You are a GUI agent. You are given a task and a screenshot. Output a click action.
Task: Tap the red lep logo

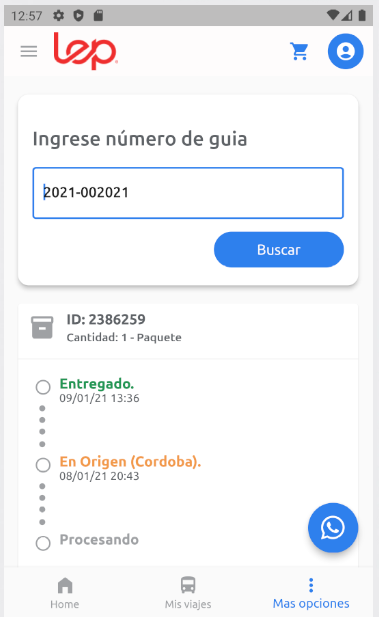[85, 51]
